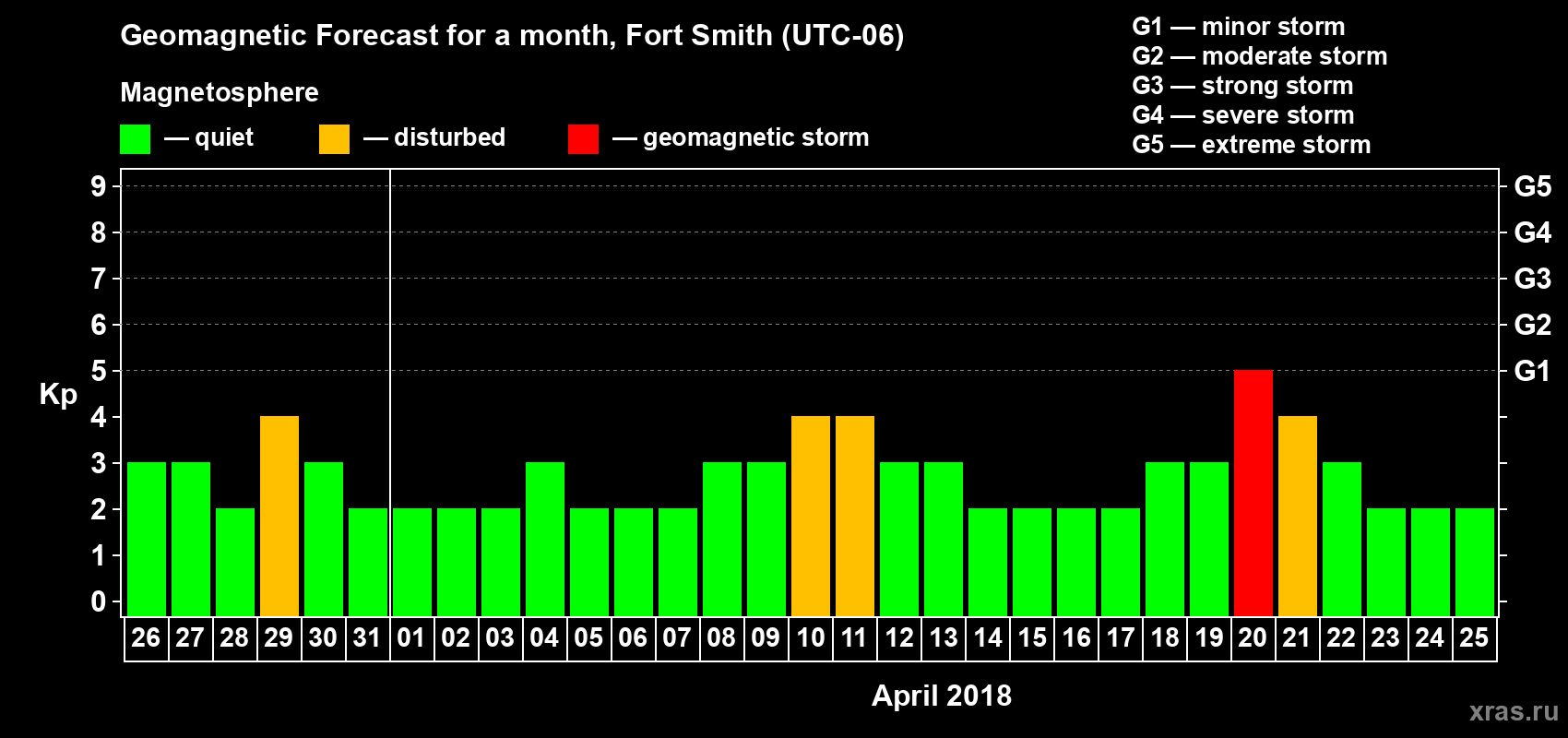Click the 'G3 — strong storm' legend line

(1242, 86)
